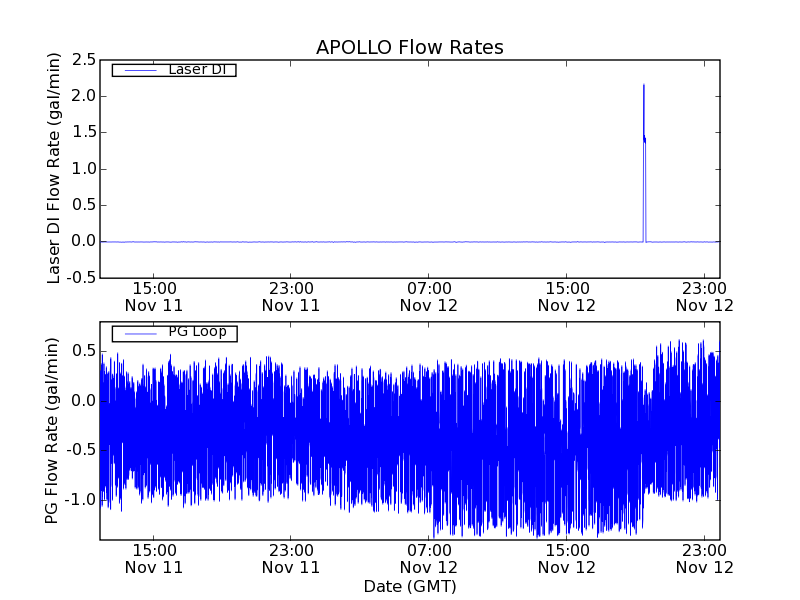Select the Laser DI legend label

[196, 69]
